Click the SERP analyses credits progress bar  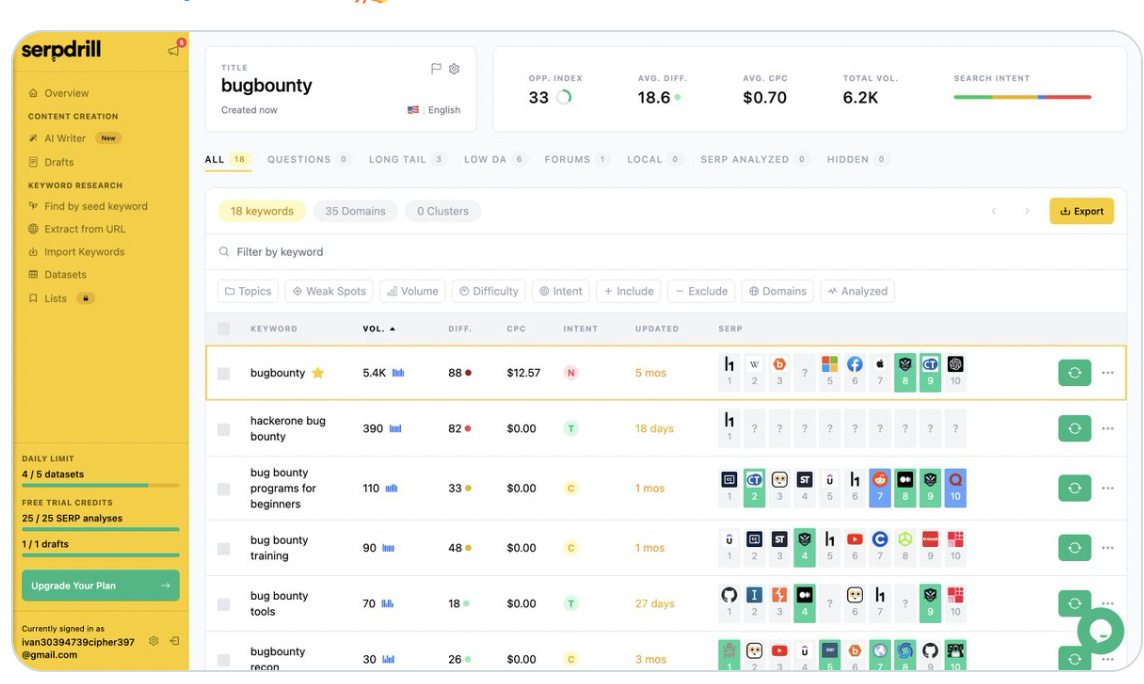point(101,529)
